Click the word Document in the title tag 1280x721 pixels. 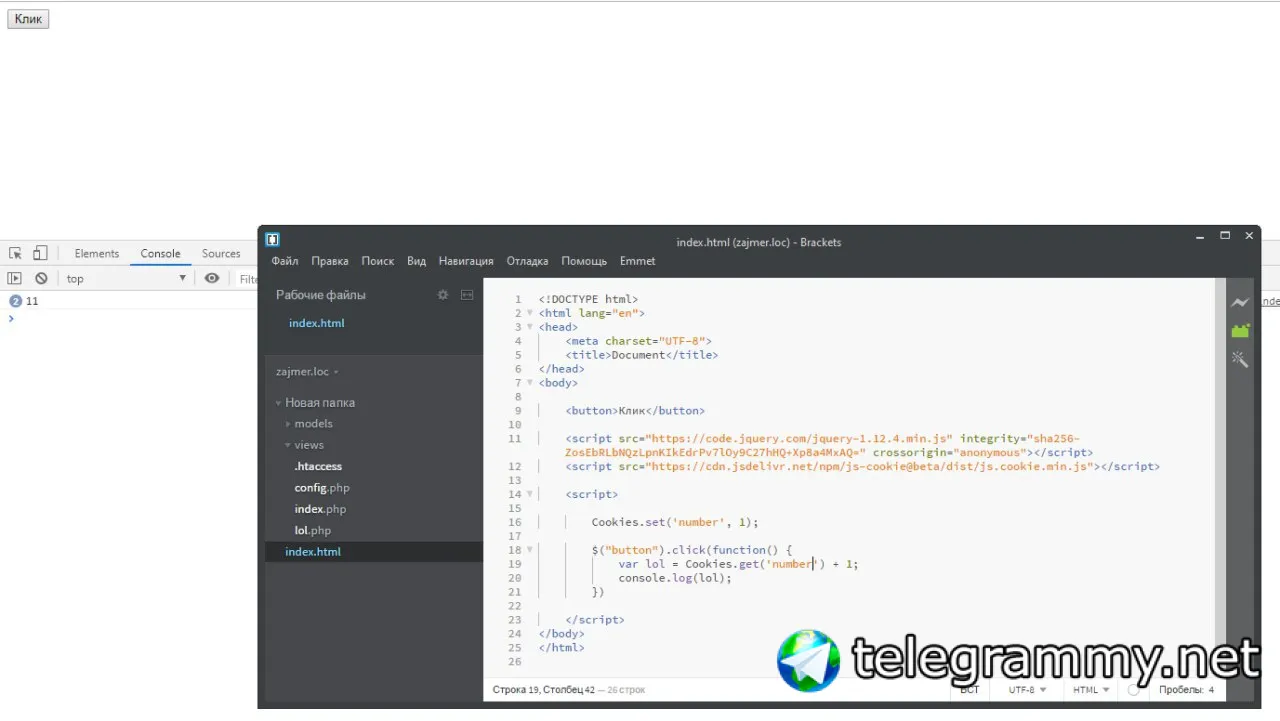coord(638,355)
